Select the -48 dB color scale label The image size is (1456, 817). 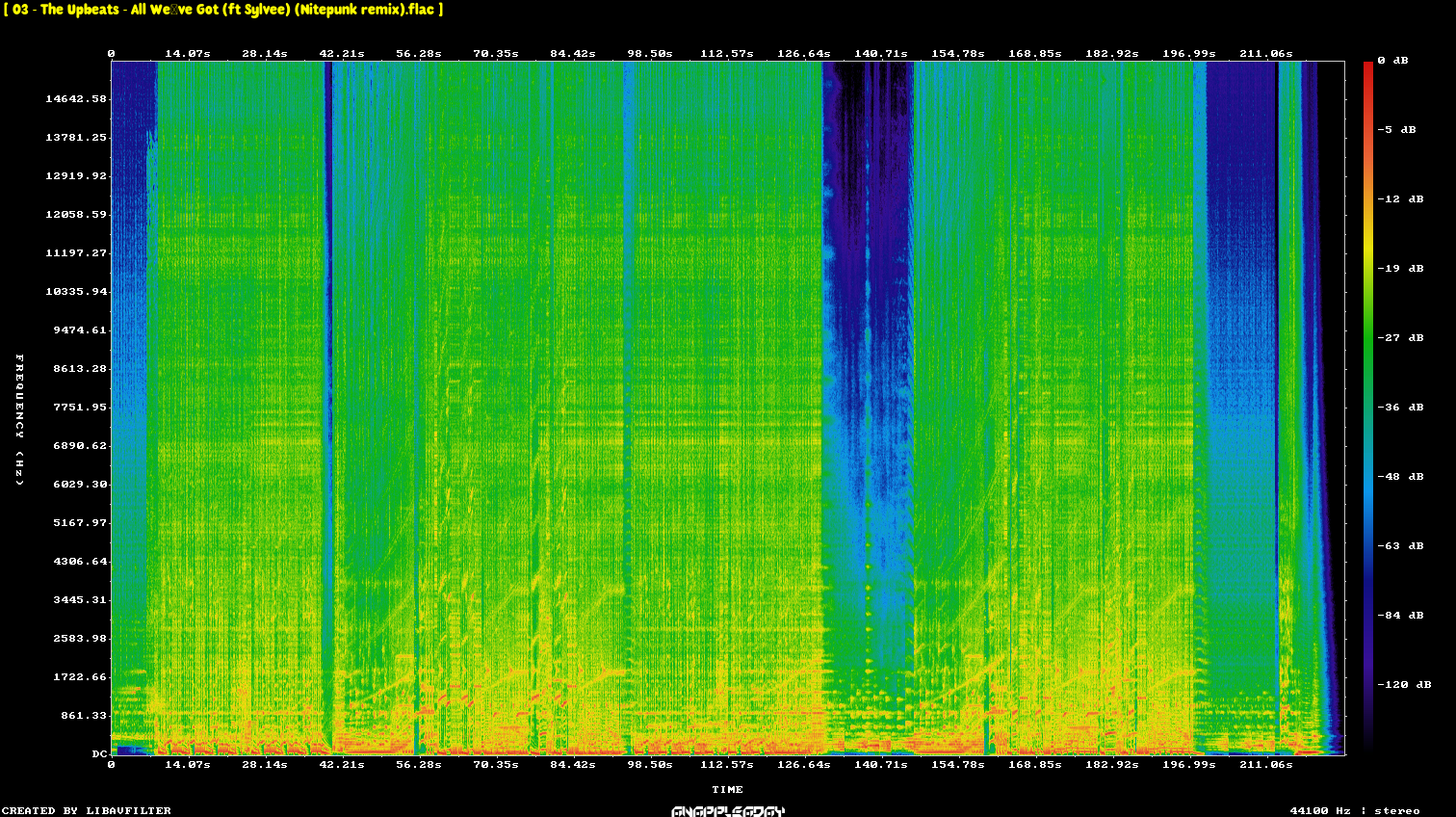point(1400,477)
